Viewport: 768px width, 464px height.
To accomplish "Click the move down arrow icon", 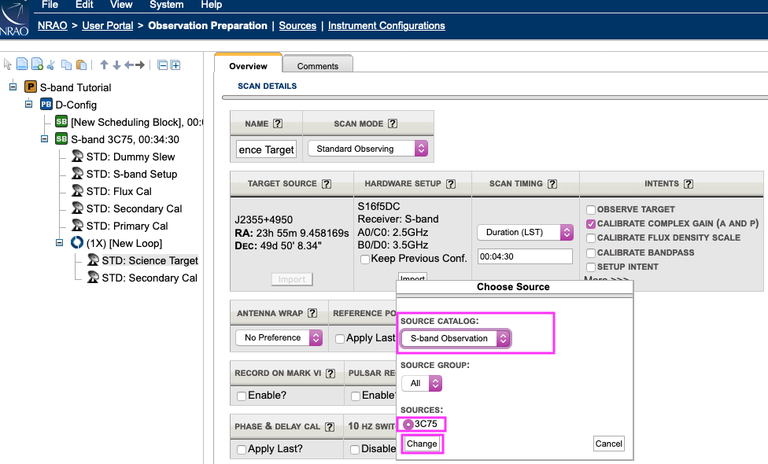I will click(x=117, y=65).
